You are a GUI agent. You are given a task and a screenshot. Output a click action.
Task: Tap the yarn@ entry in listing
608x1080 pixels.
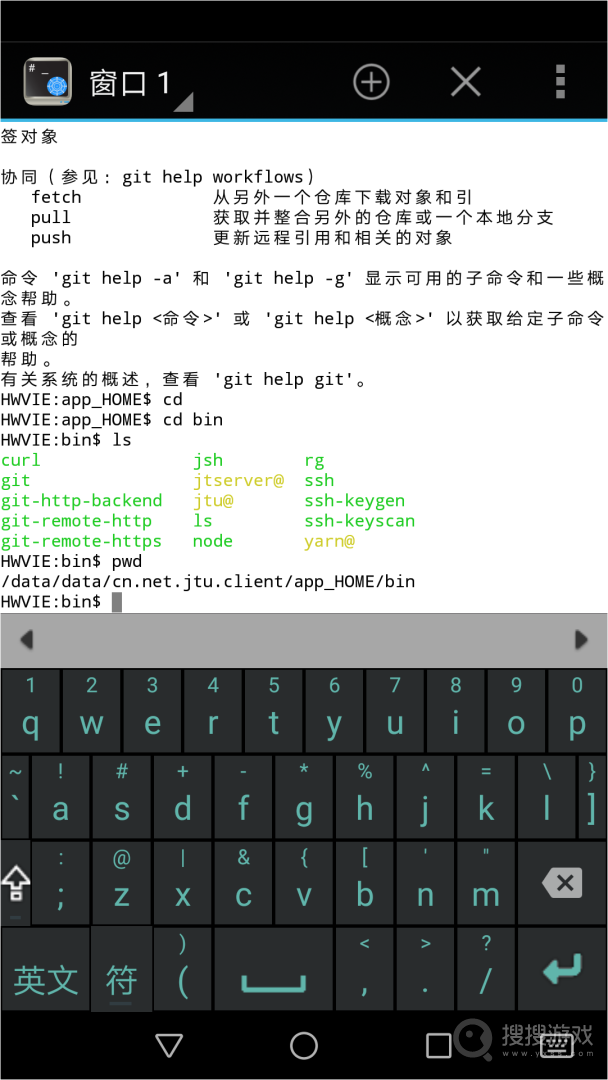coord(329,541)
